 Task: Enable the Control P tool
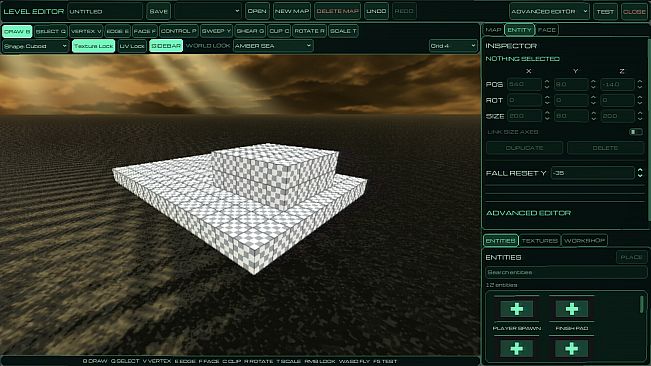click(x=179, y=31)
